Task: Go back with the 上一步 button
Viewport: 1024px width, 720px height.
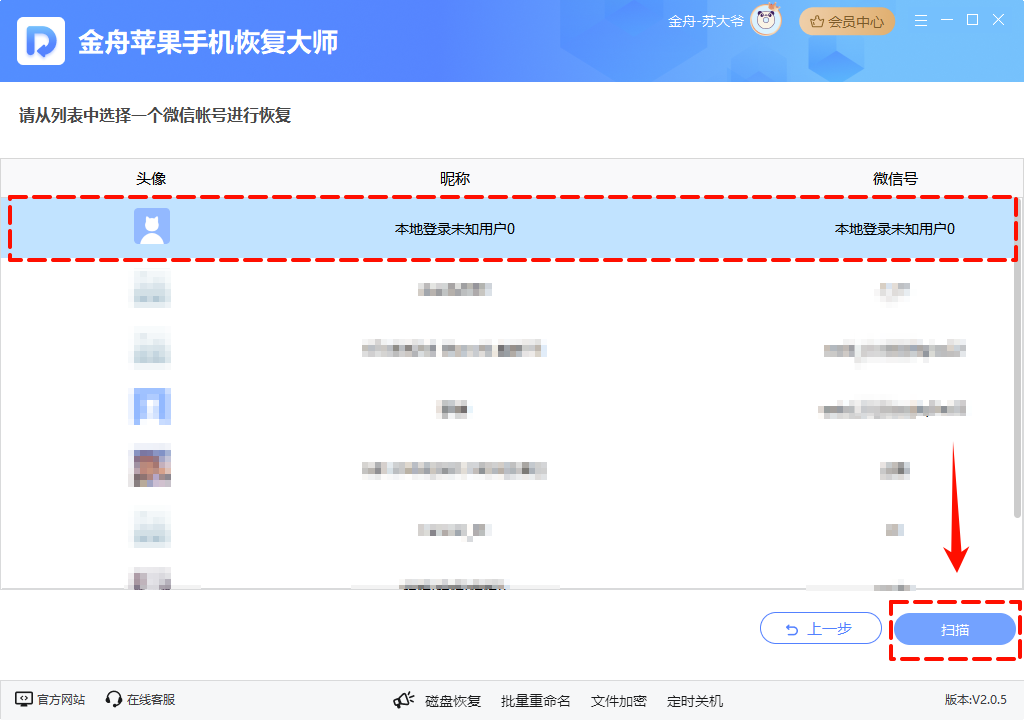Action: [820, 628]
